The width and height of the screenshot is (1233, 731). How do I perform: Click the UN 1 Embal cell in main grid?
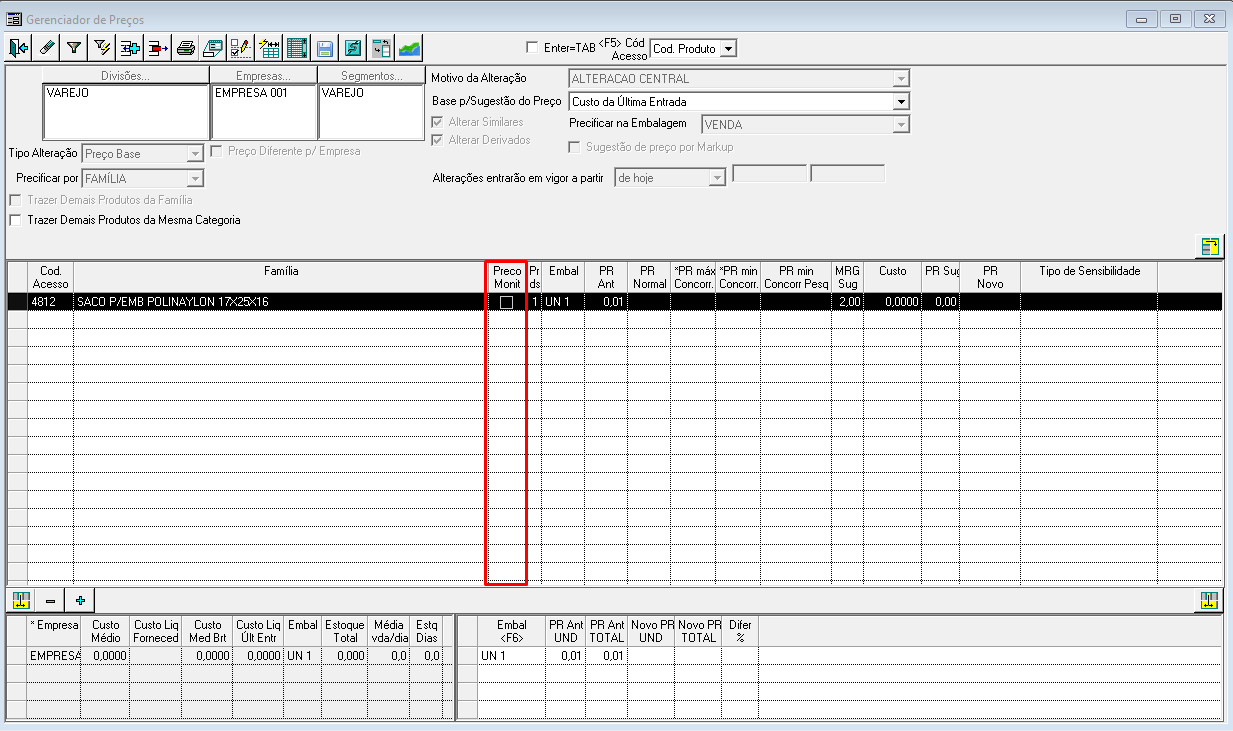pos(563,302)
